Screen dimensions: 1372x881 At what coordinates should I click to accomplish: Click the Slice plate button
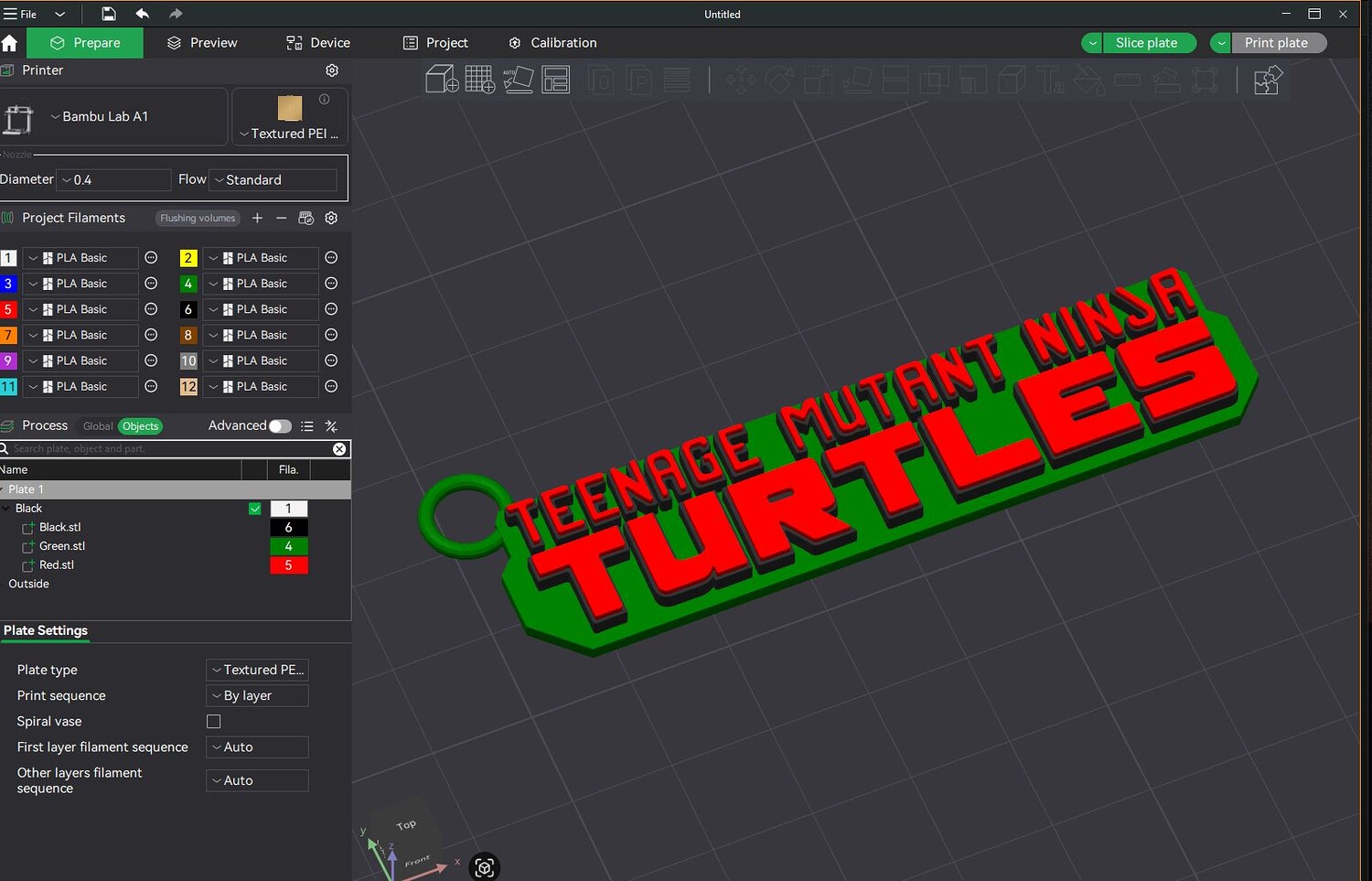click(1149, 43)
